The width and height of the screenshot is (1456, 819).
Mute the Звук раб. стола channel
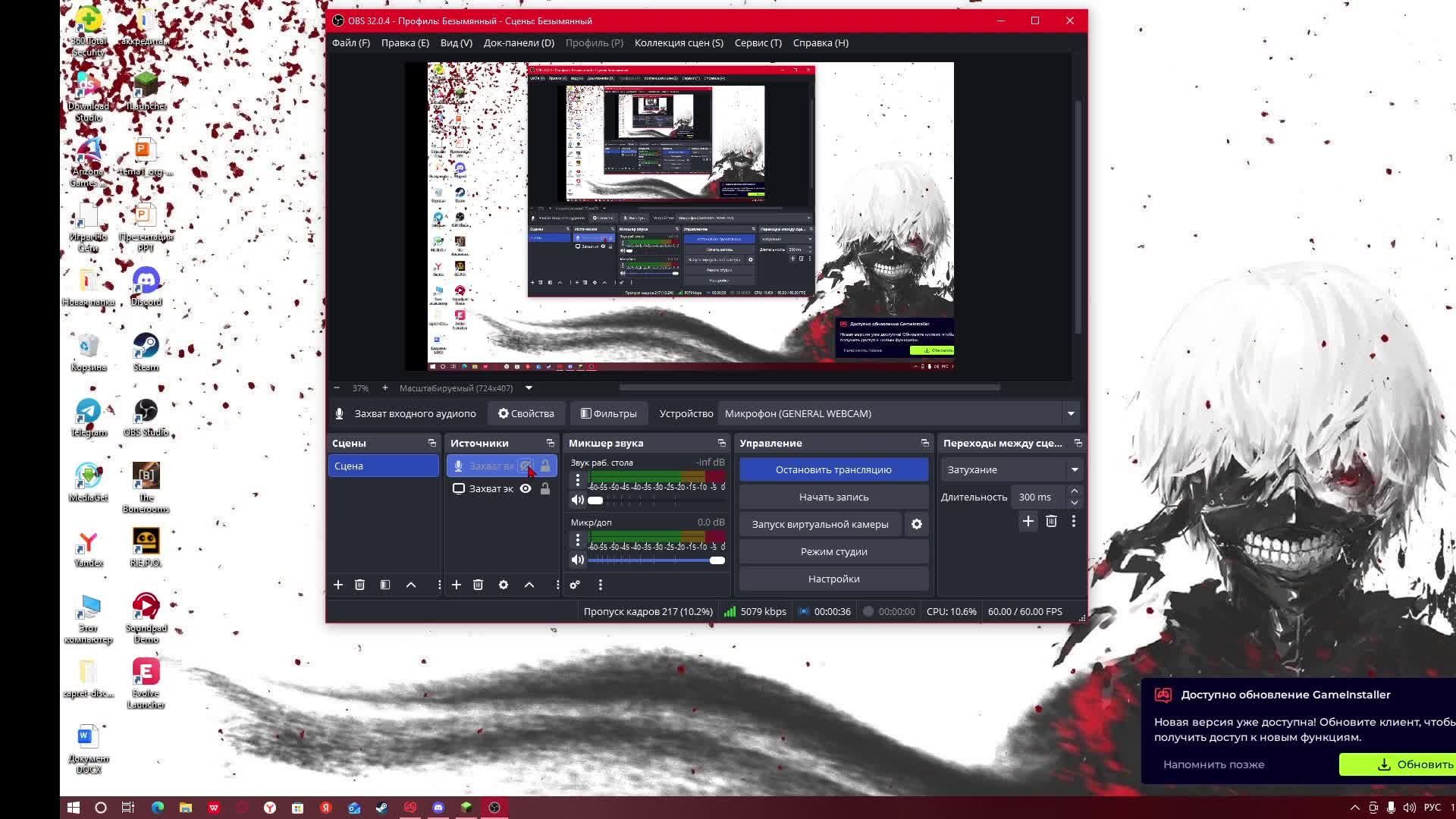(x=578, y=500)
